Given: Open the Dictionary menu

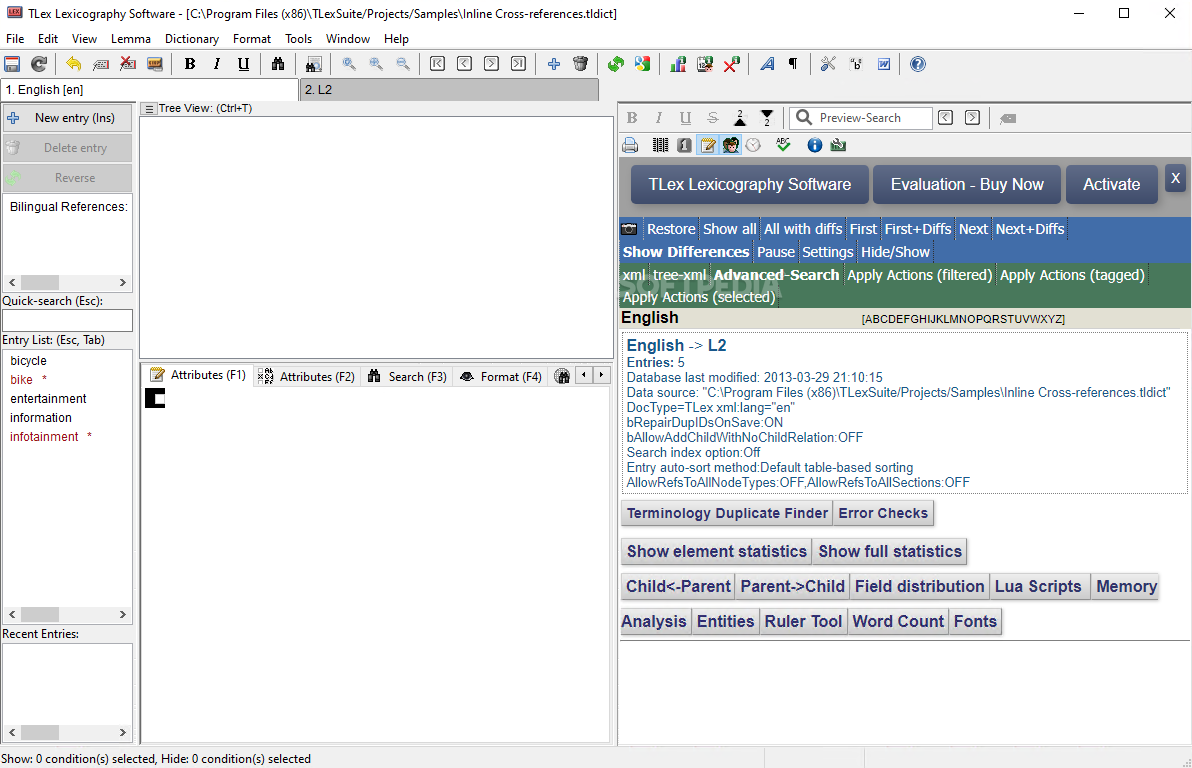Looking at the screenshot, I should pos(192,39).
